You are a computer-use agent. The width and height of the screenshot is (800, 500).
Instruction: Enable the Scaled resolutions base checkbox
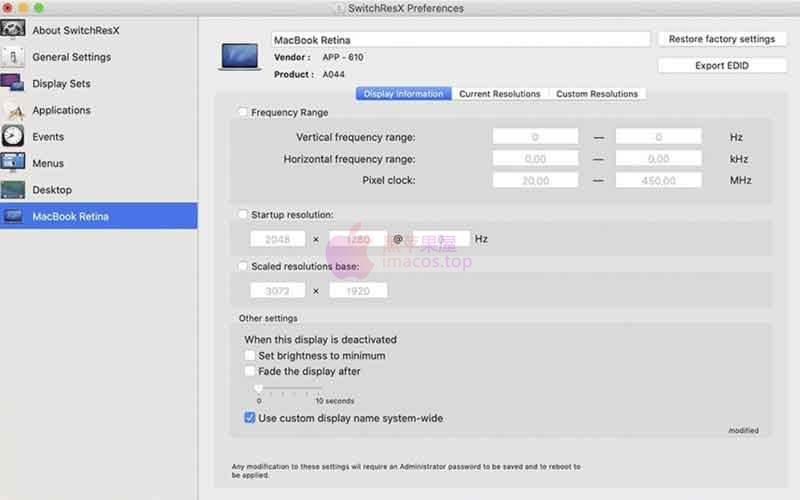coord(242,266)
